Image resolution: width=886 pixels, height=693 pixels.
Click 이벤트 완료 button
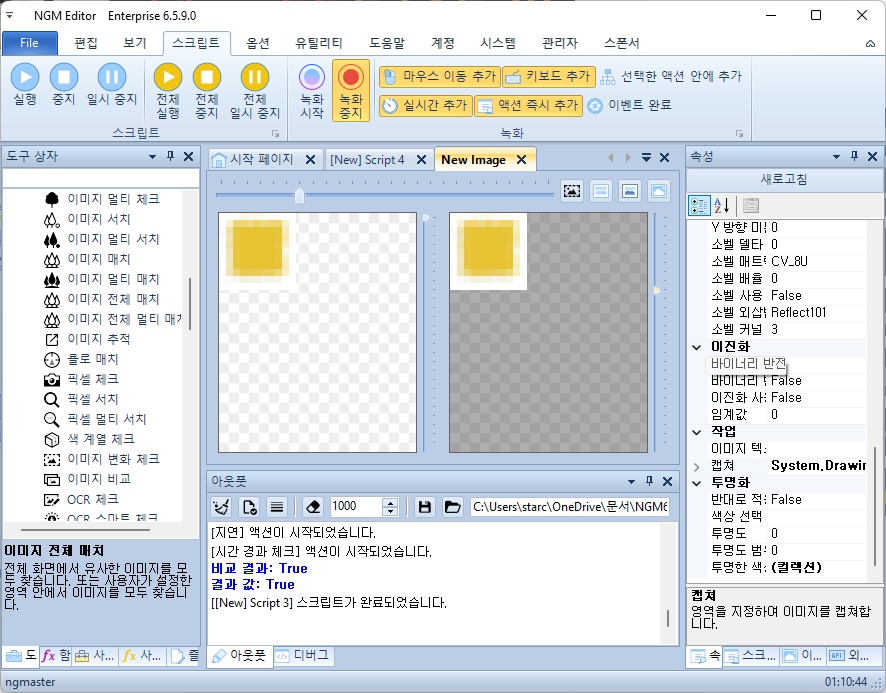click(629, 105)
